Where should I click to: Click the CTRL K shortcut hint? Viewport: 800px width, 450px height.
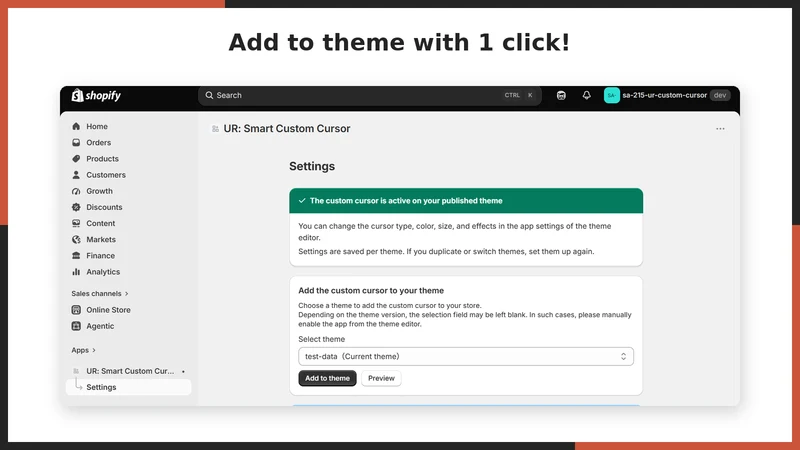[519, 95]
